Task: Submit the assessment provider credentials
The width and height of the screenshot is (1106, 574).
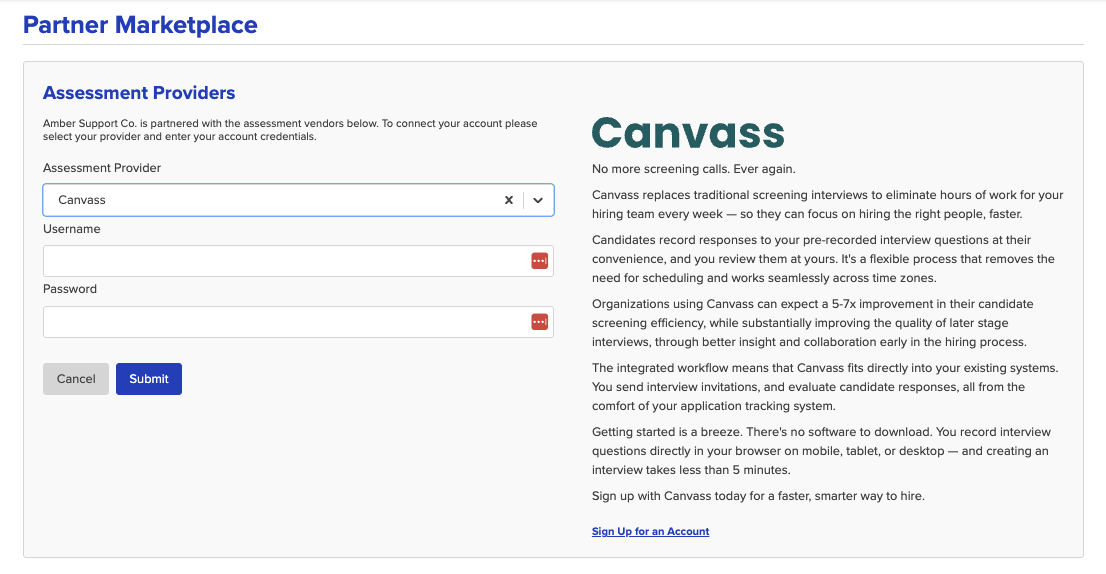Action: (x=149, y=379)
